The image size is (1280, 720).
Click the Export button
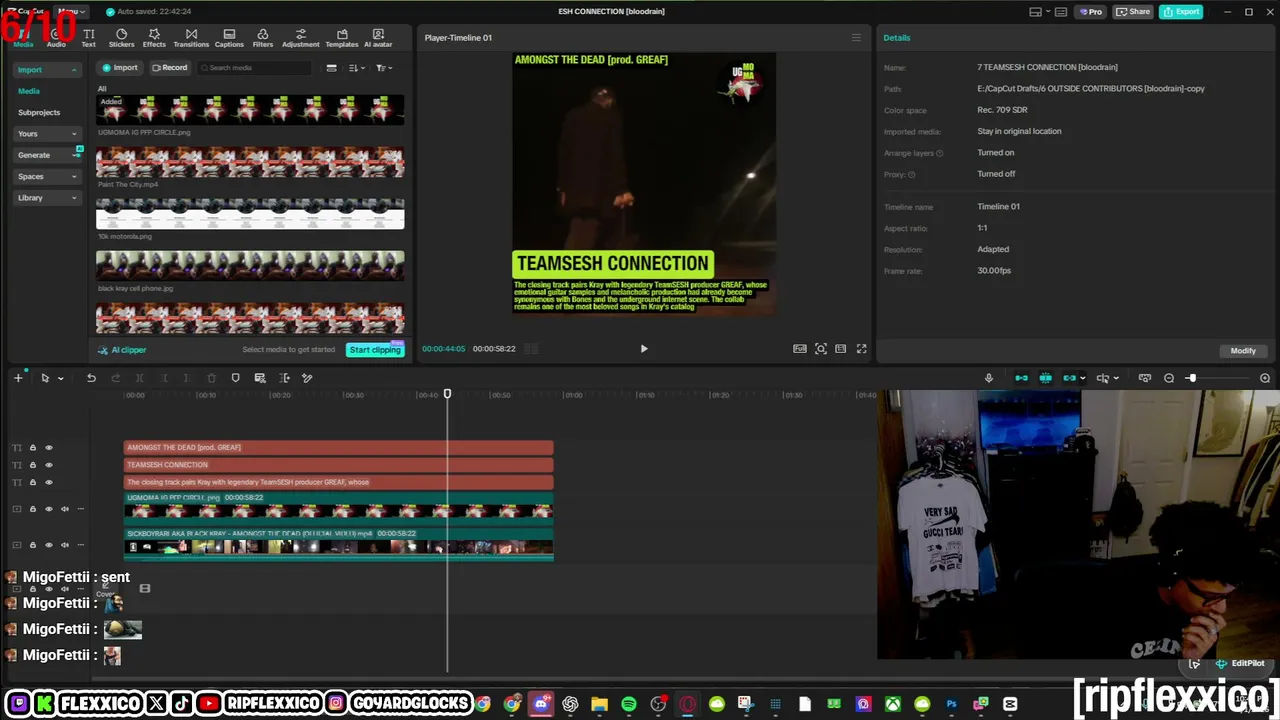(1181, 12)
